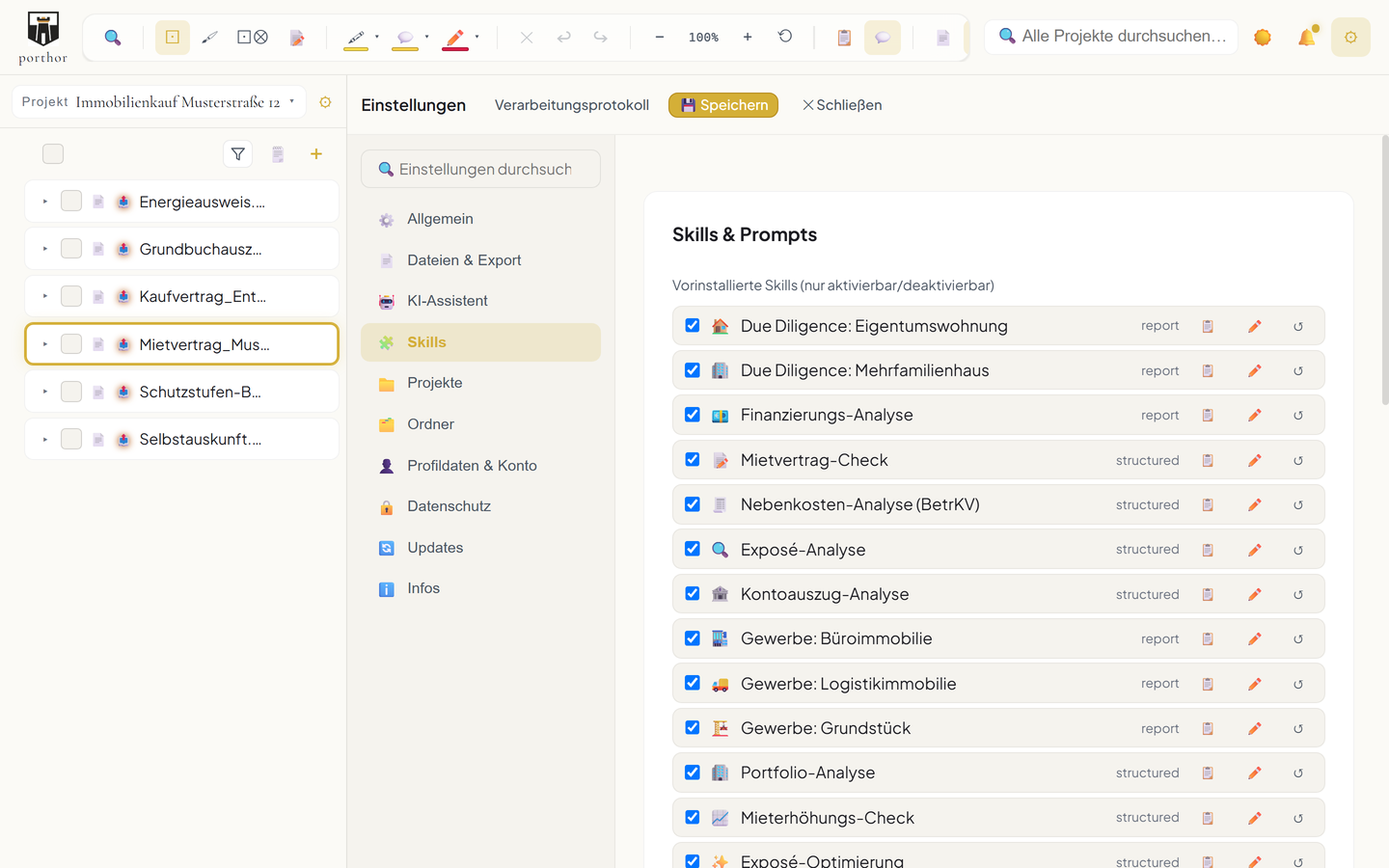Toggle the Gewerbe: Logistikimmobilie checkbox
The height and width of the screenshot is (868, 1389).
click(x=693, y=683)
